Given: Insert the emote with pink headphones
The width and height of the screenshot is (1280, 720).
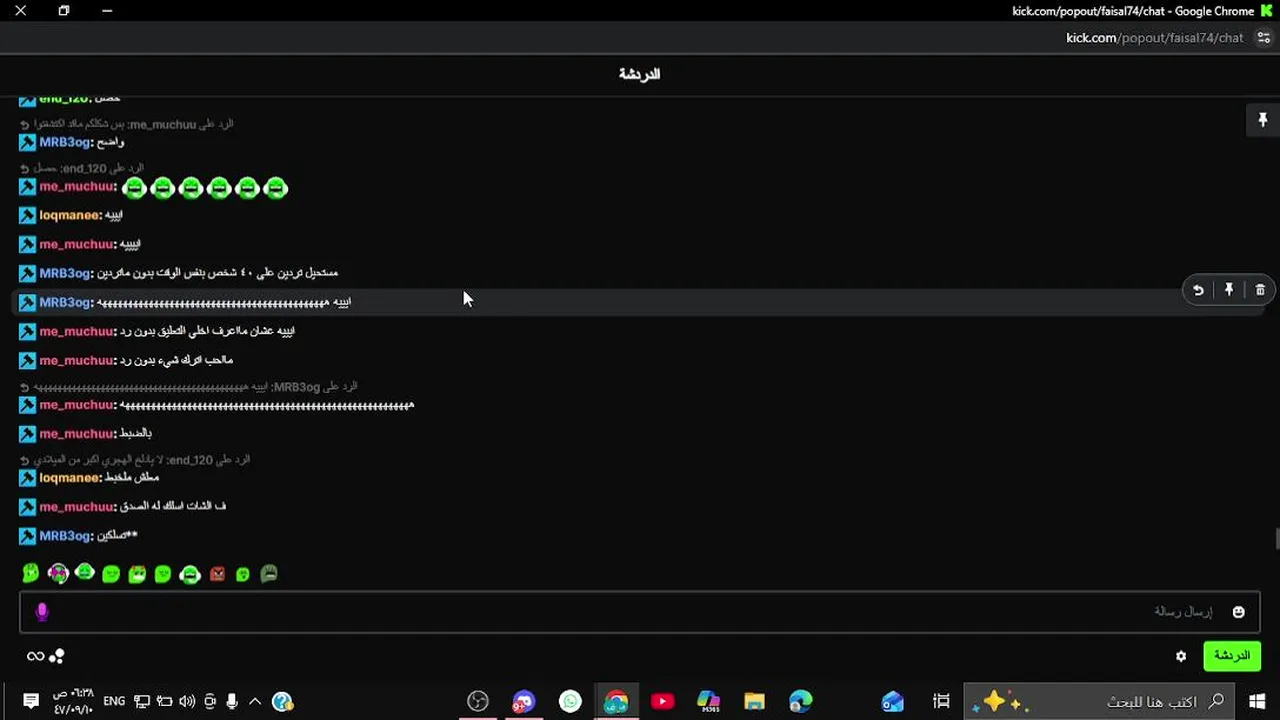Looking at the screenshot, I should click(58, 573).
